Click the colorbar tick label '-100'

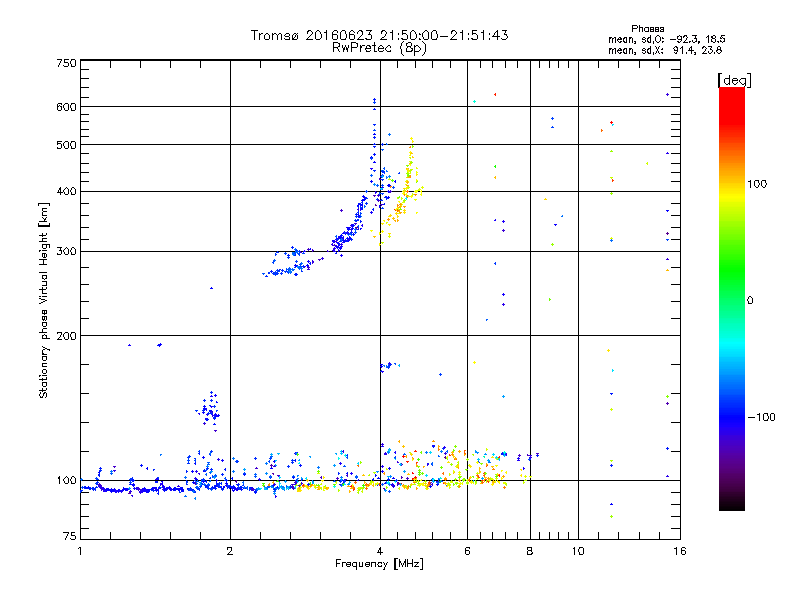[x=761, y=417]
